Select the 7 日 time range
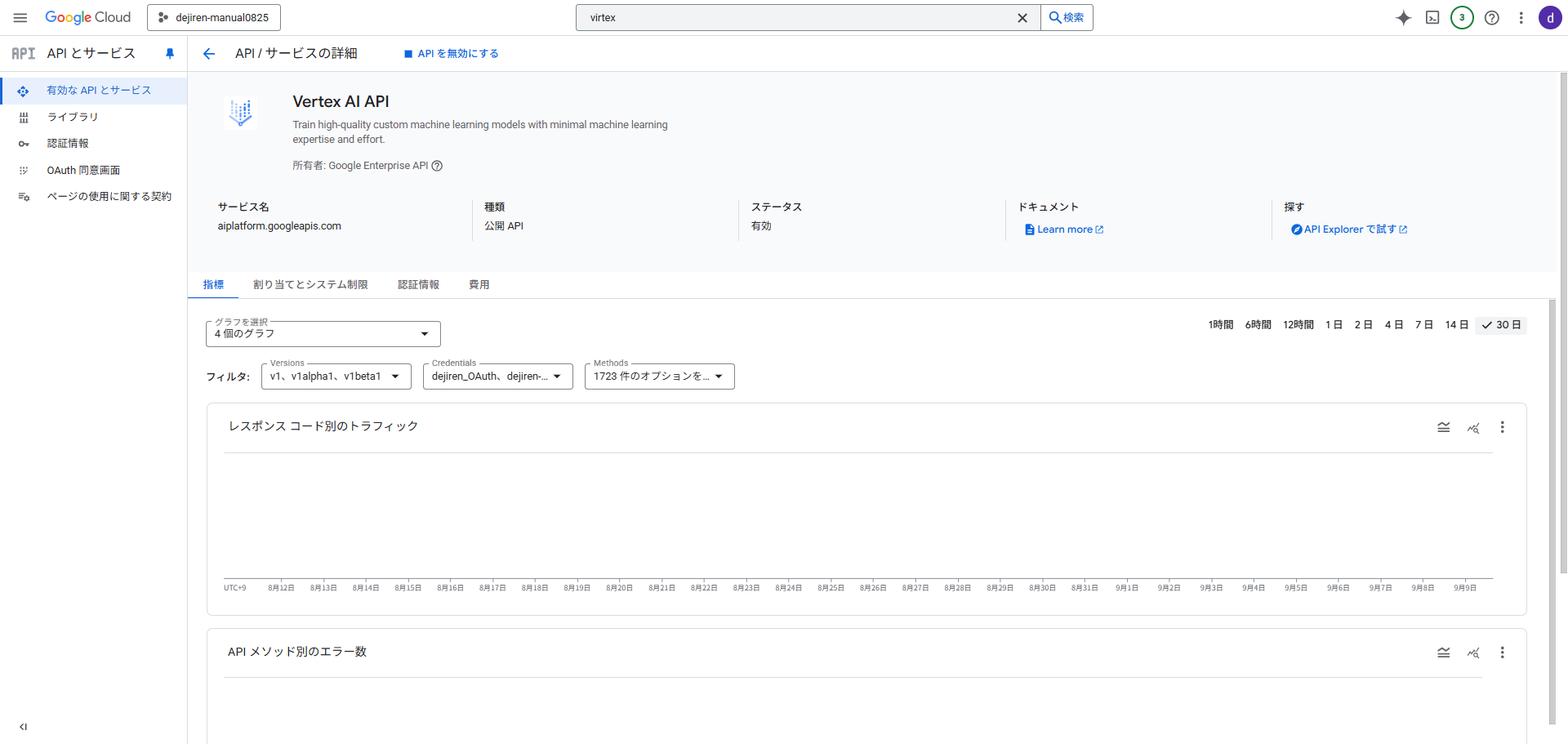Image resolution: width=1568 pixels, height=744 pixels. [1423, 325]
